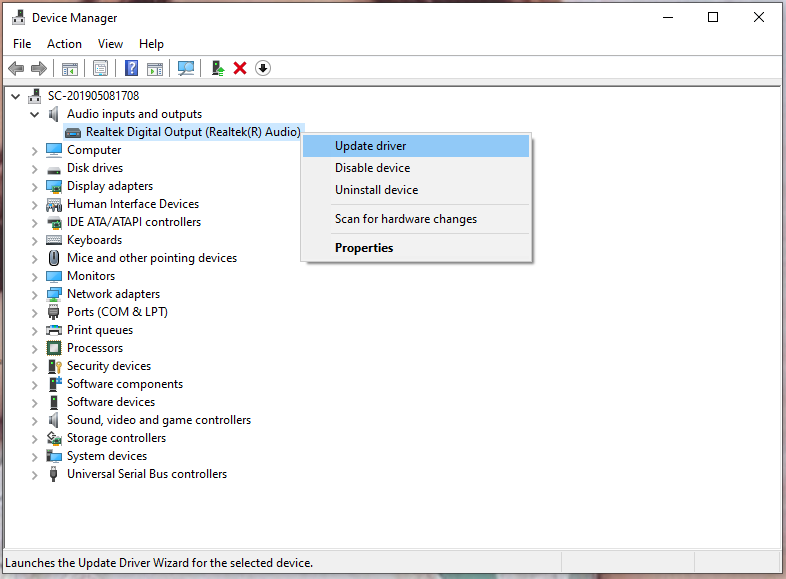Click the Disk drives icon
Screen dimensions: 786x579
pyautogui.click(x=54, y=170)
